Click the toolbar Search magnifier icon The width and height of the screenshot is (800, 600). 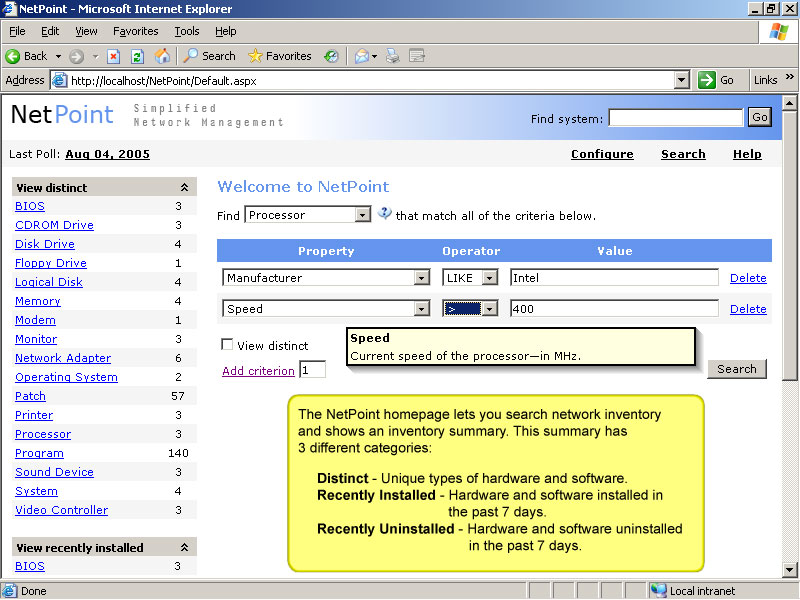[x=191, y=56]
